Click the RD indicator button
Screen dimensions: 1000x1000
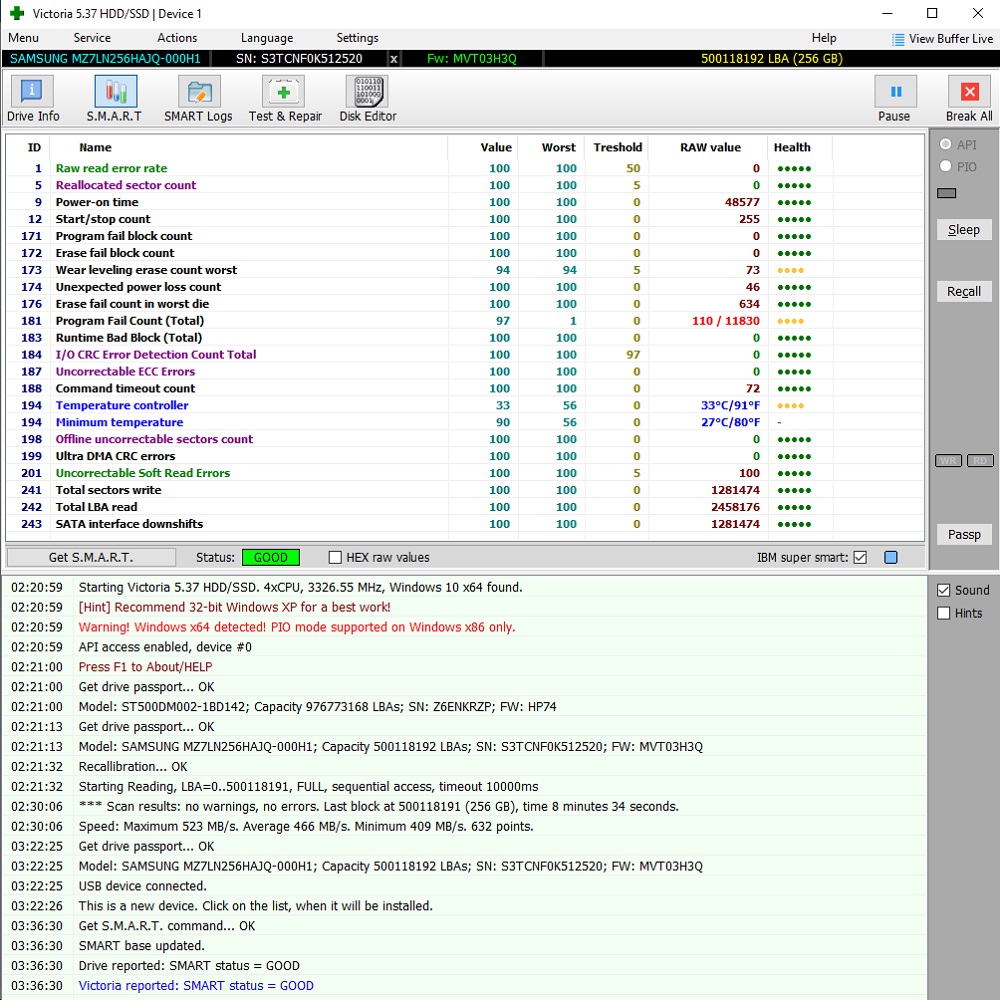click(980, 460)
